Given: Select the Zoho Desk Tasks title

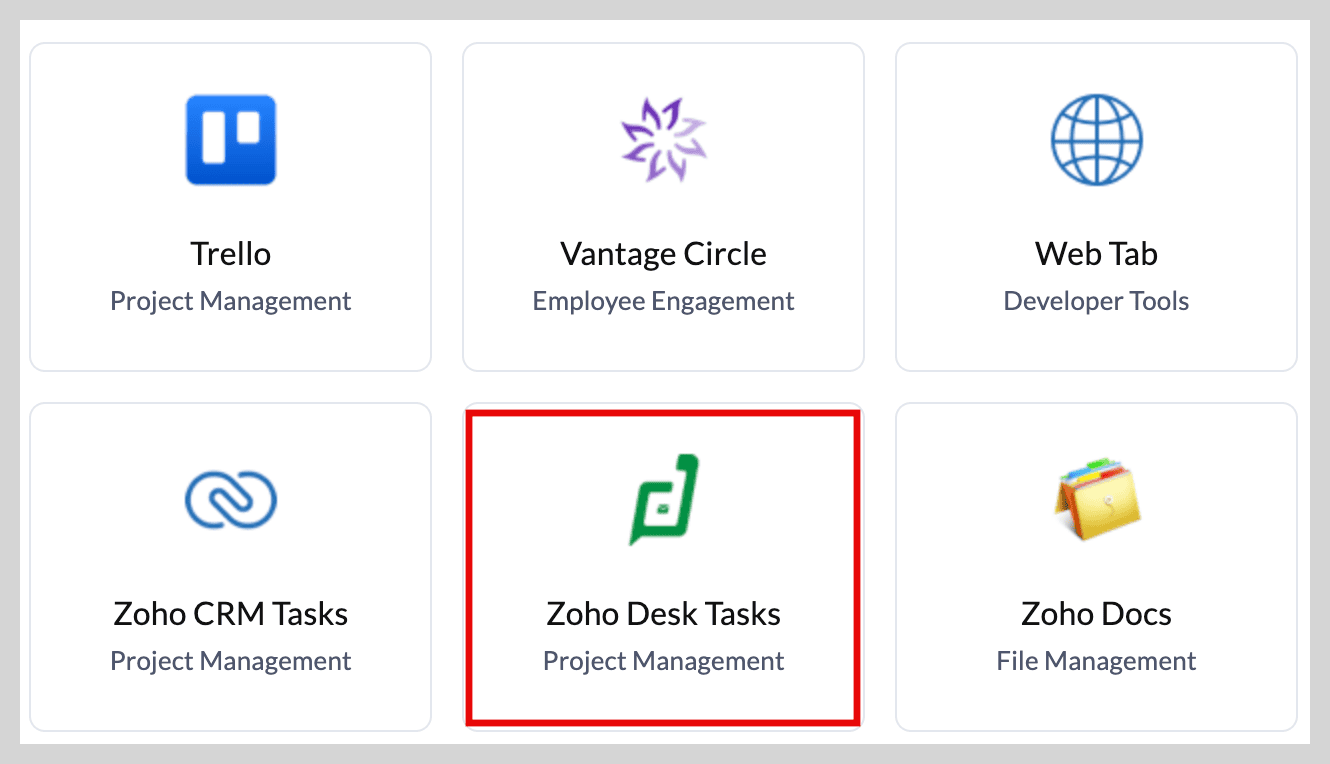Looking at the screenshot, I should 663,614.
